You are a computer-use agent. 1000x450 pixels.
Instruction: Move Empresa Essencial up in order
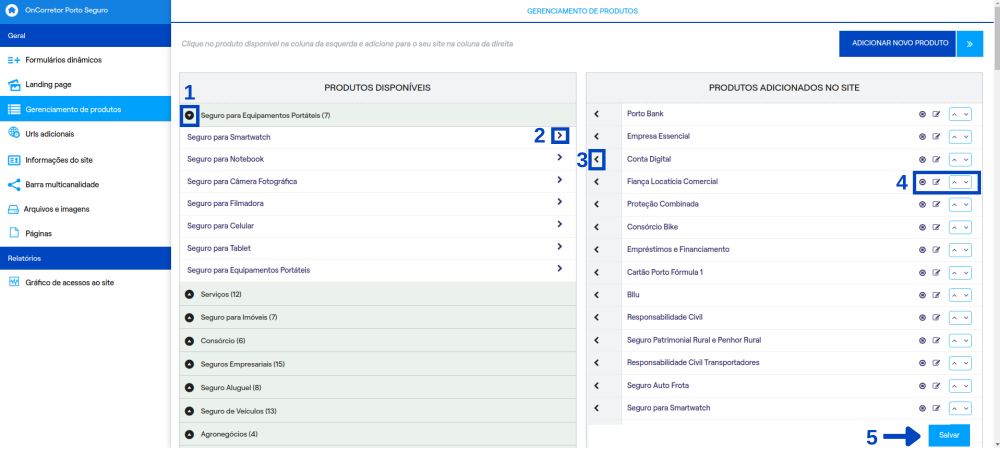pyautogui.click(x=955, y=136)
